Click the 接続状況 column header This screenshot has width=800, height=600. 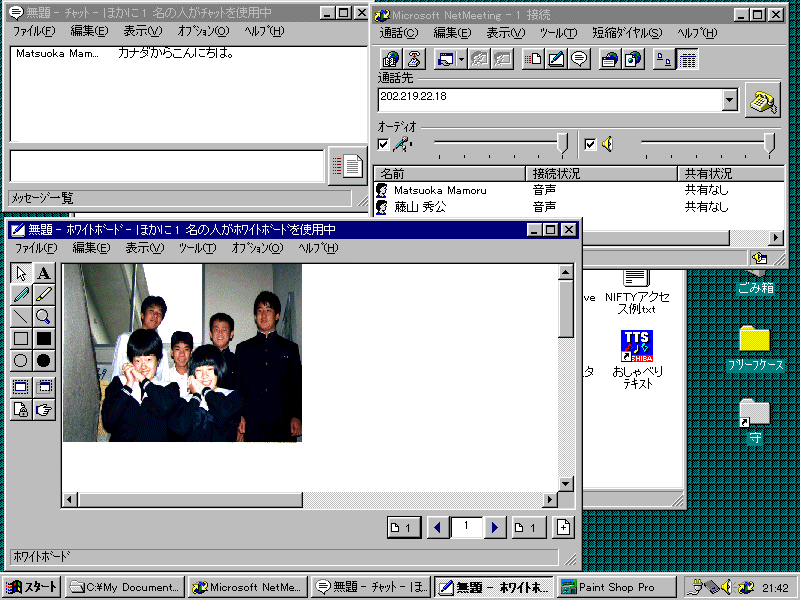click(601, 173)
